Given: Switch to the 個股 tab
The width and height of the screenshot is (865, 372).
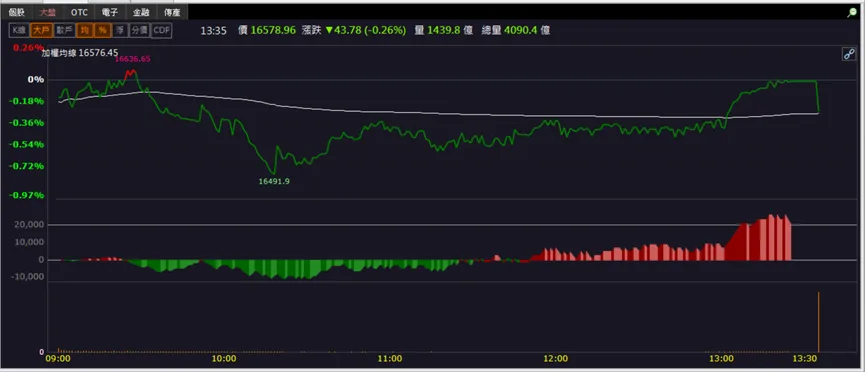Looking at the screenshot, I should (x=16, y=12).
